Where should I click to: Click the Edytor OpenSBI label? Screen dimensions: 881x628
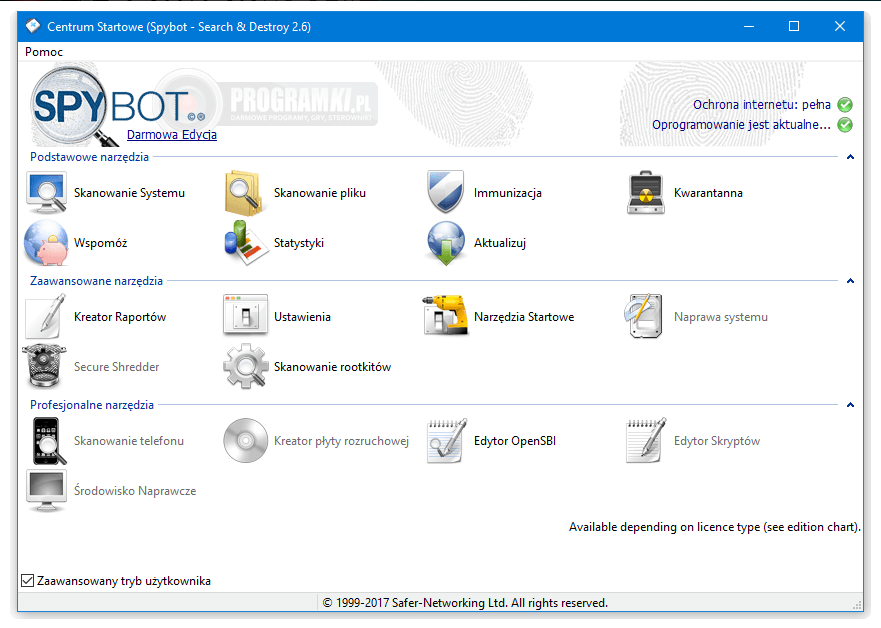point(515,441)
